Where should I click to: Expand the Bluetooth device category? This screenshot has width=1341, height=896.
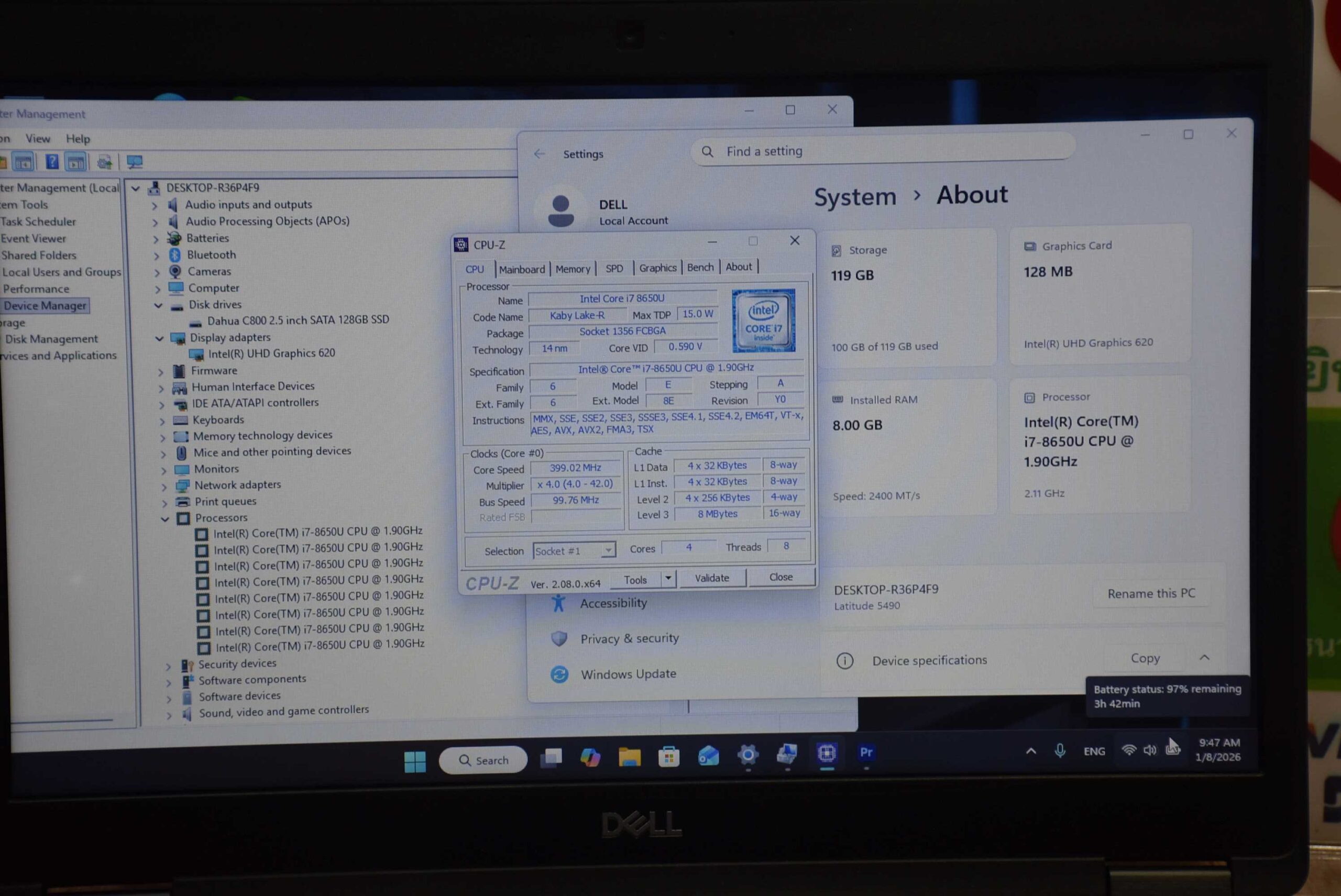point(157,256)
